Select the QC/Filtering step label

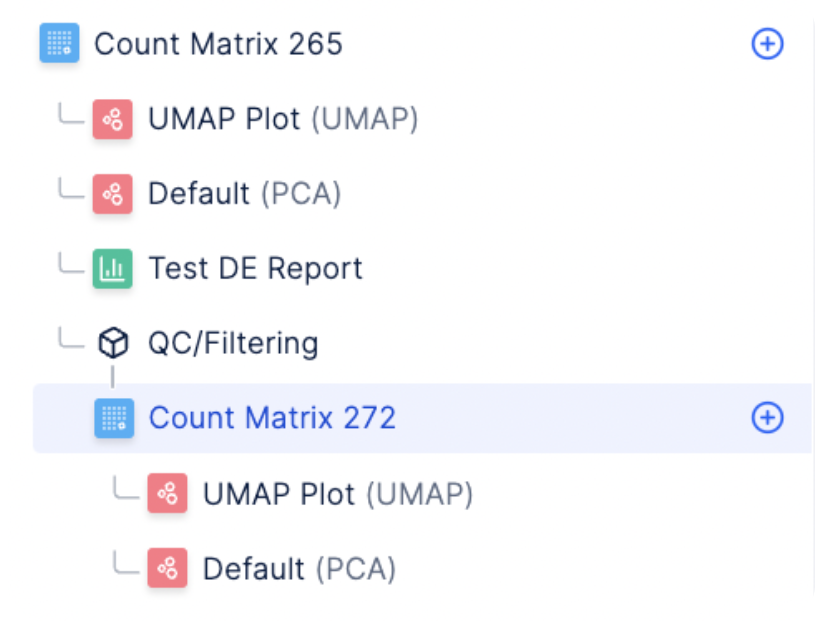point(233,344)
